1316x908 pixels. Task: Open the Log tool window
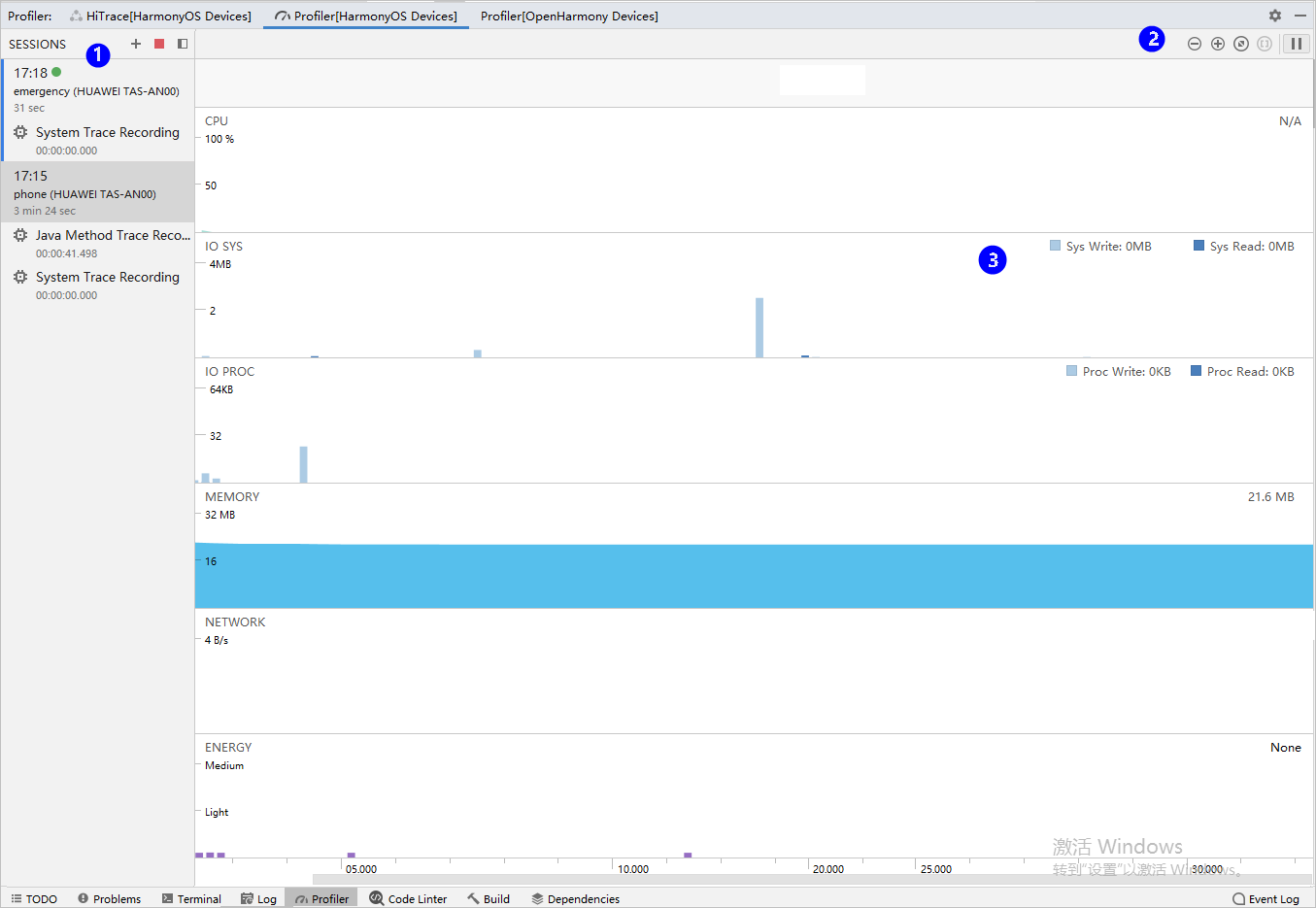258,899
